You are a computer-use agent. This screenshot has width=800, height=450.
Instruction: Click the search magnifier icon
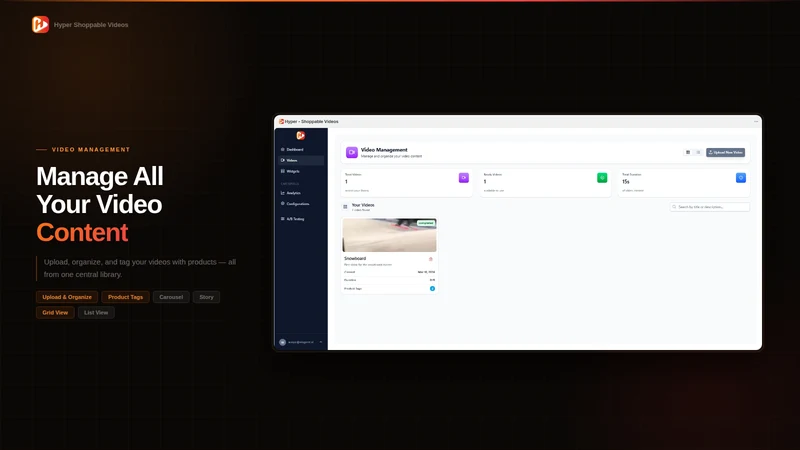pos(674,207)
